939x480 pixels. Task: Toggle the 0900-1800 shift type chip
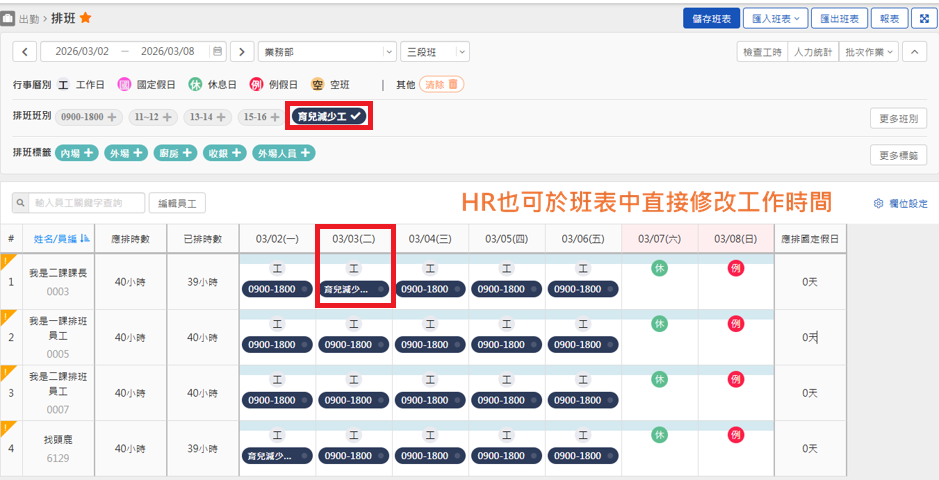point(88,117)
